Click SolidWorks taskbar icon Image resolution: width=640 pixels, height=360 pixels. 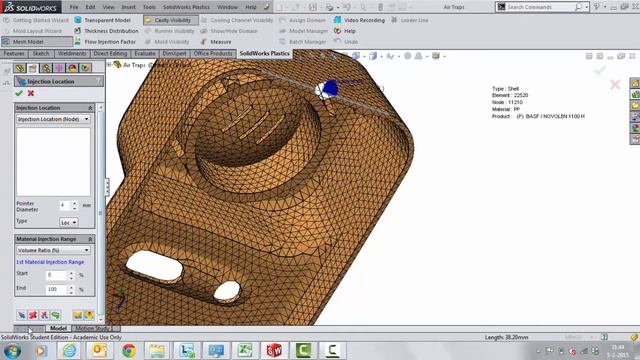[x=274, y=351]
